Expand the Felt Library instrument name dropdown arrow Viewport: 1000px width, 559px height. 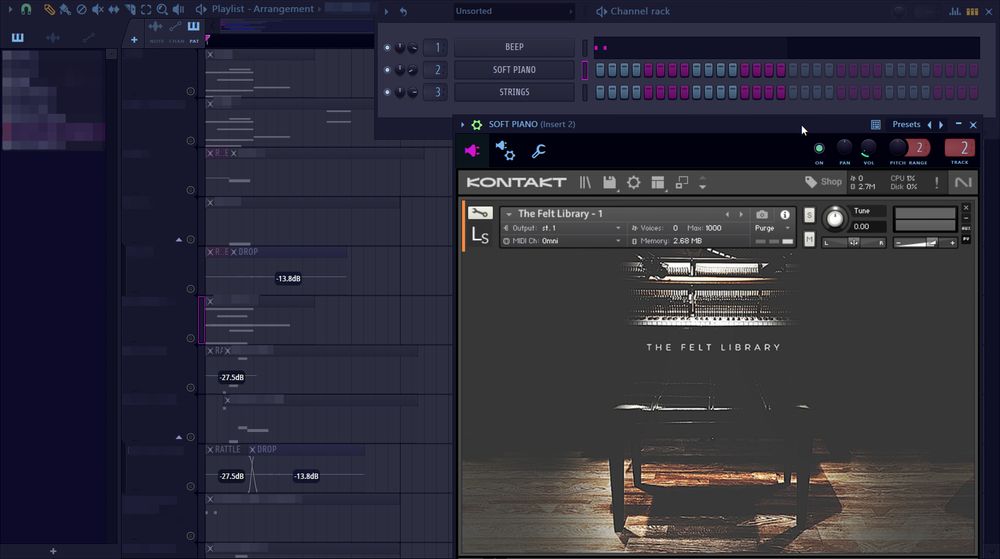pyautogui.click(x=509, y=214)
